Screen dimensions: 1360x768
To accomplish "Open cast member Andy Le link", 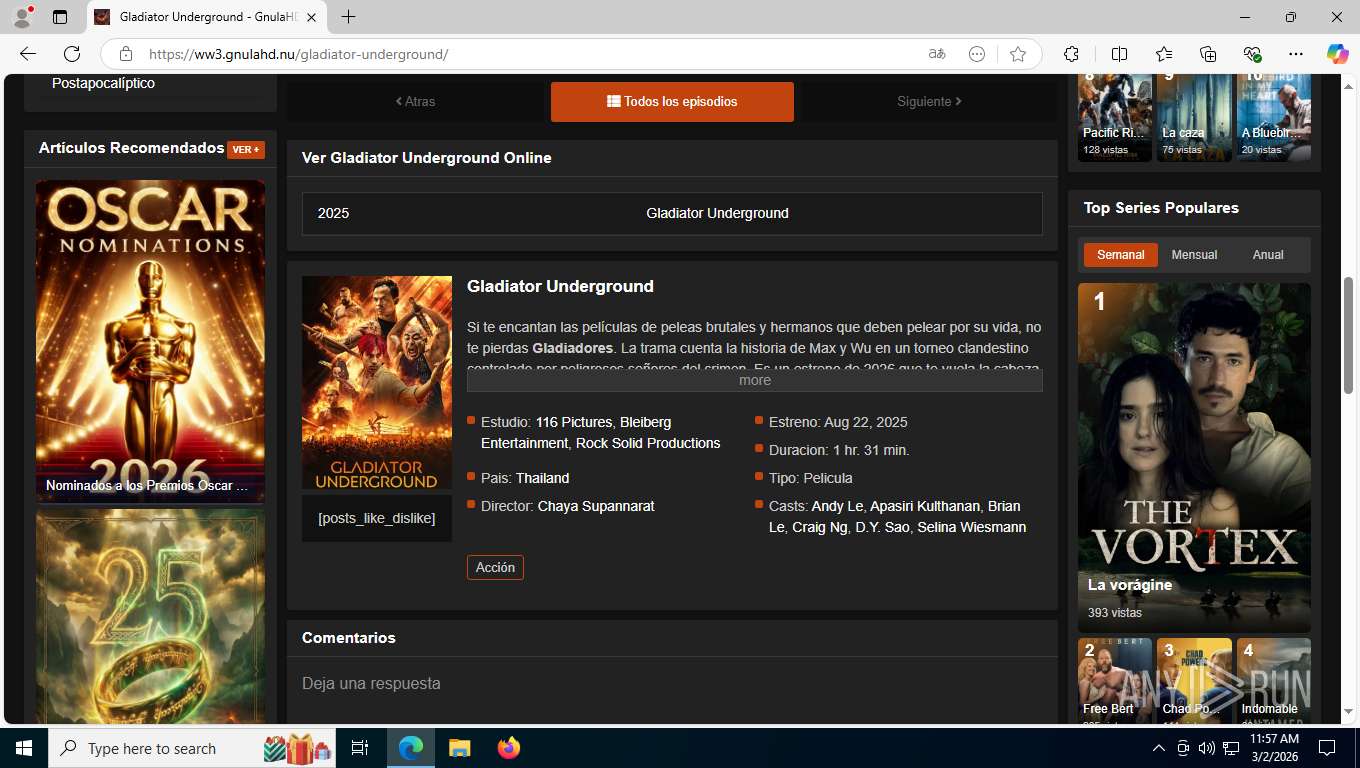I will (837, 506).
